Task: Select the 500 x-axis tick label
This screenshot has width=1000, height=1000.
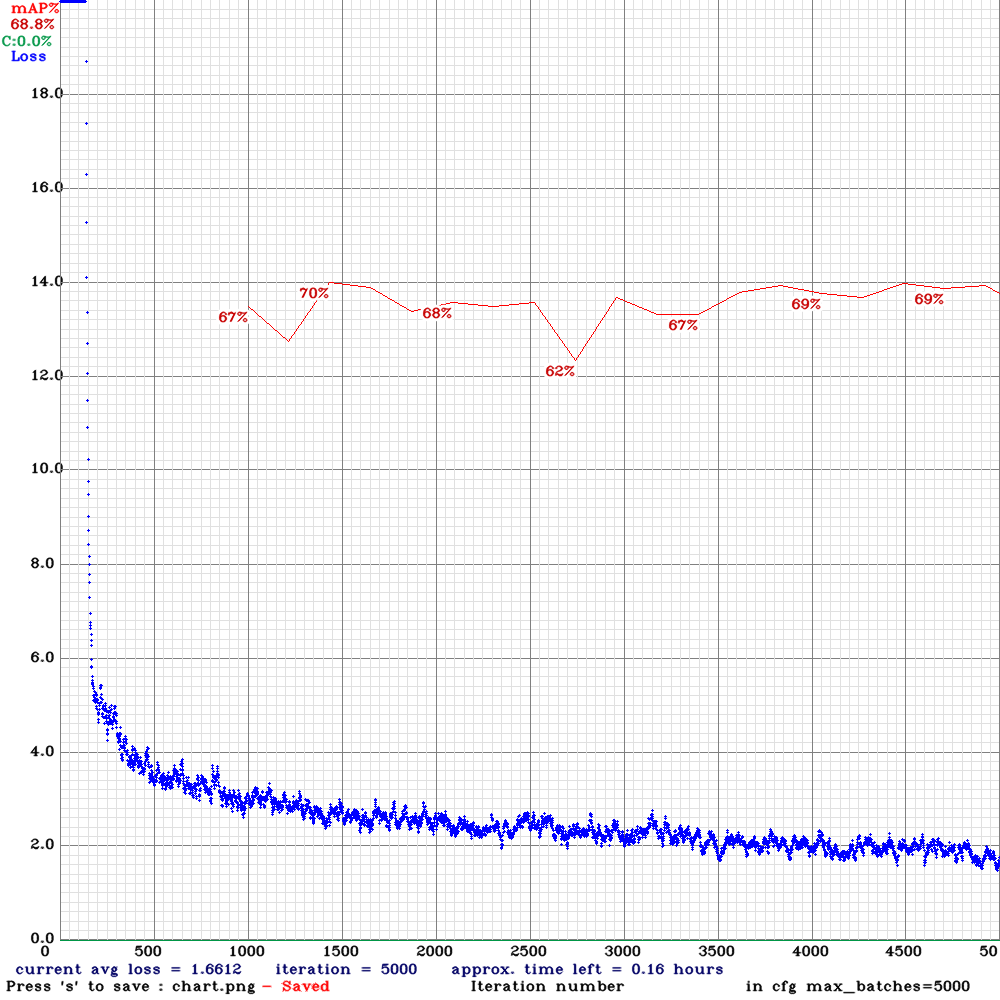Action: [148, 952]
